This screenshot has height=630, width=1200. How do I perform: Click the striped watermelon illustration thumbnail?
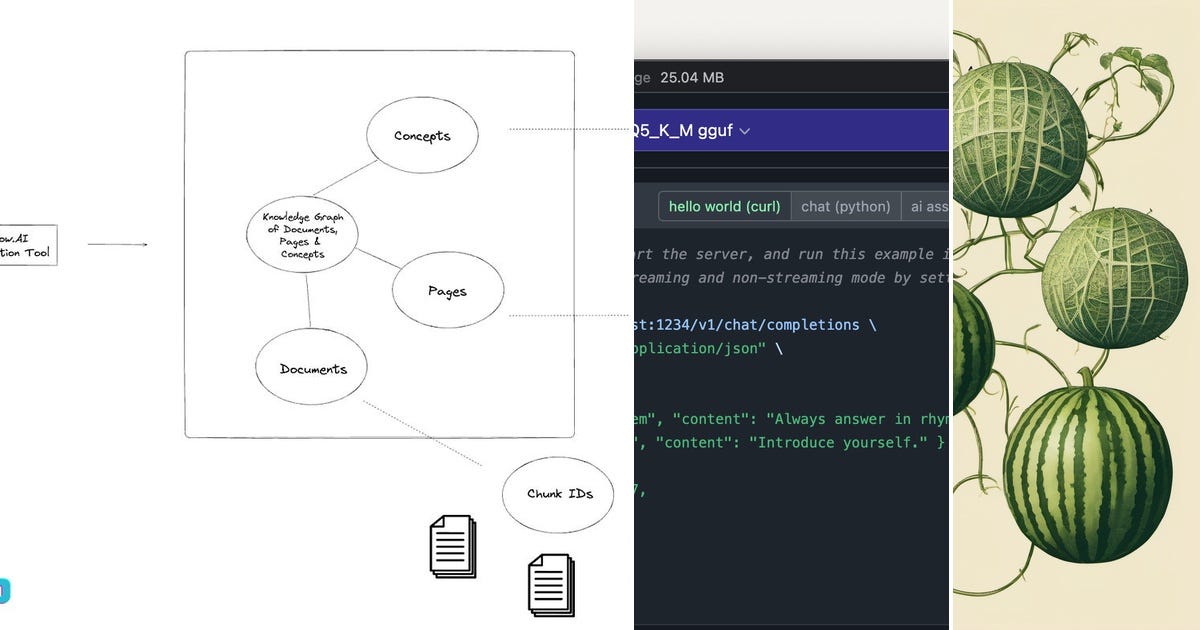[x=1083, y=480]
